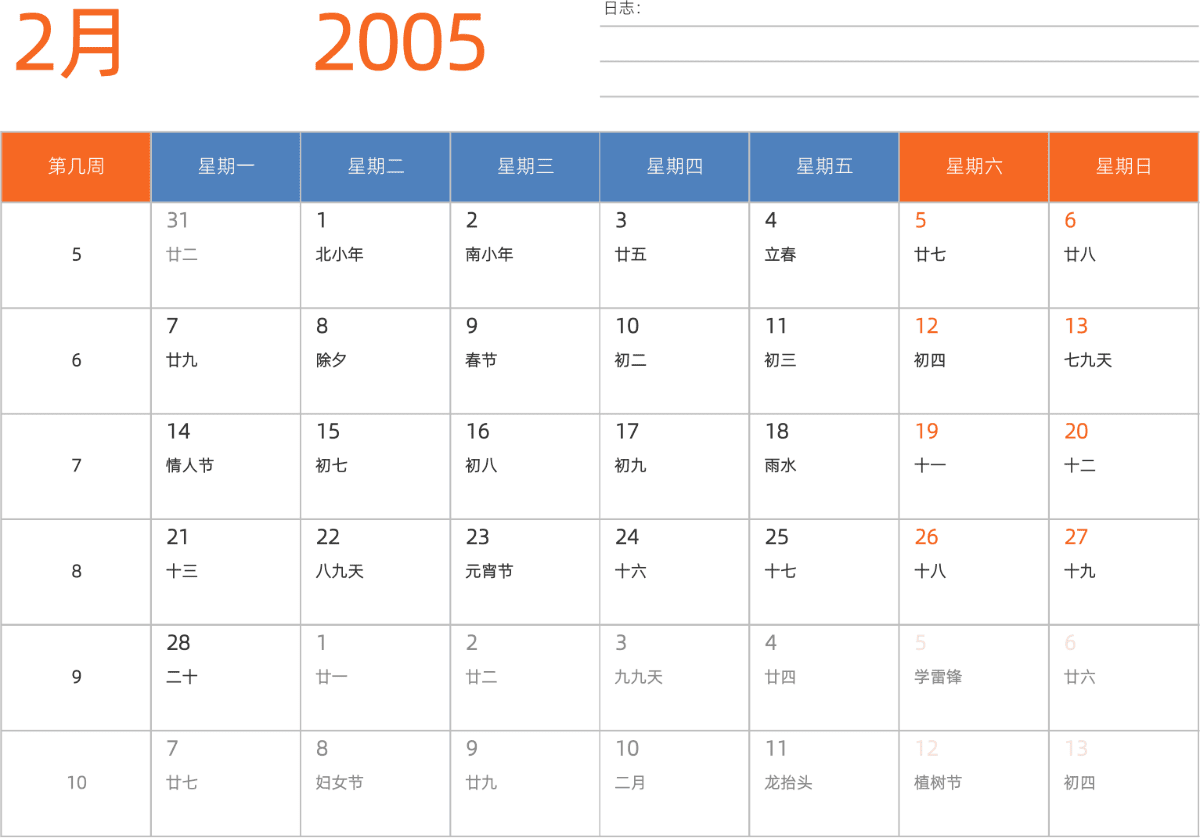Select the 雨水 solar term label
The height and width of the screenshot is (838, 1200).
tap(781, 466)
